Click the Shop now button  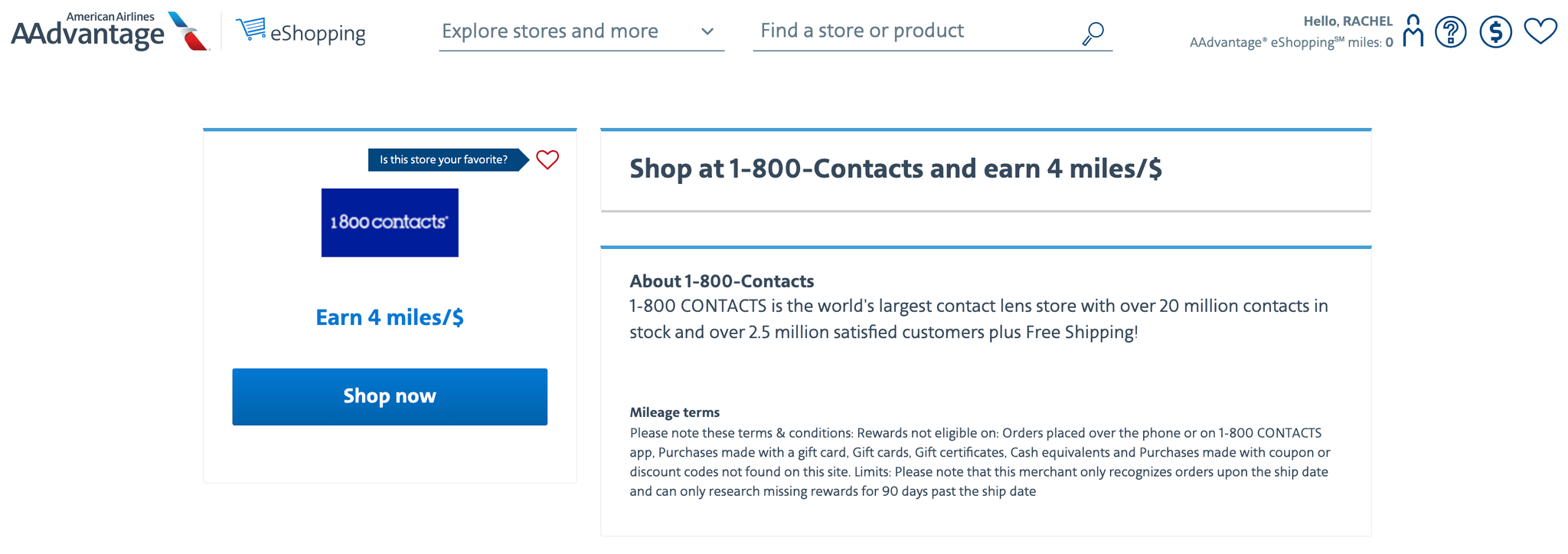[x=389, y=396]
